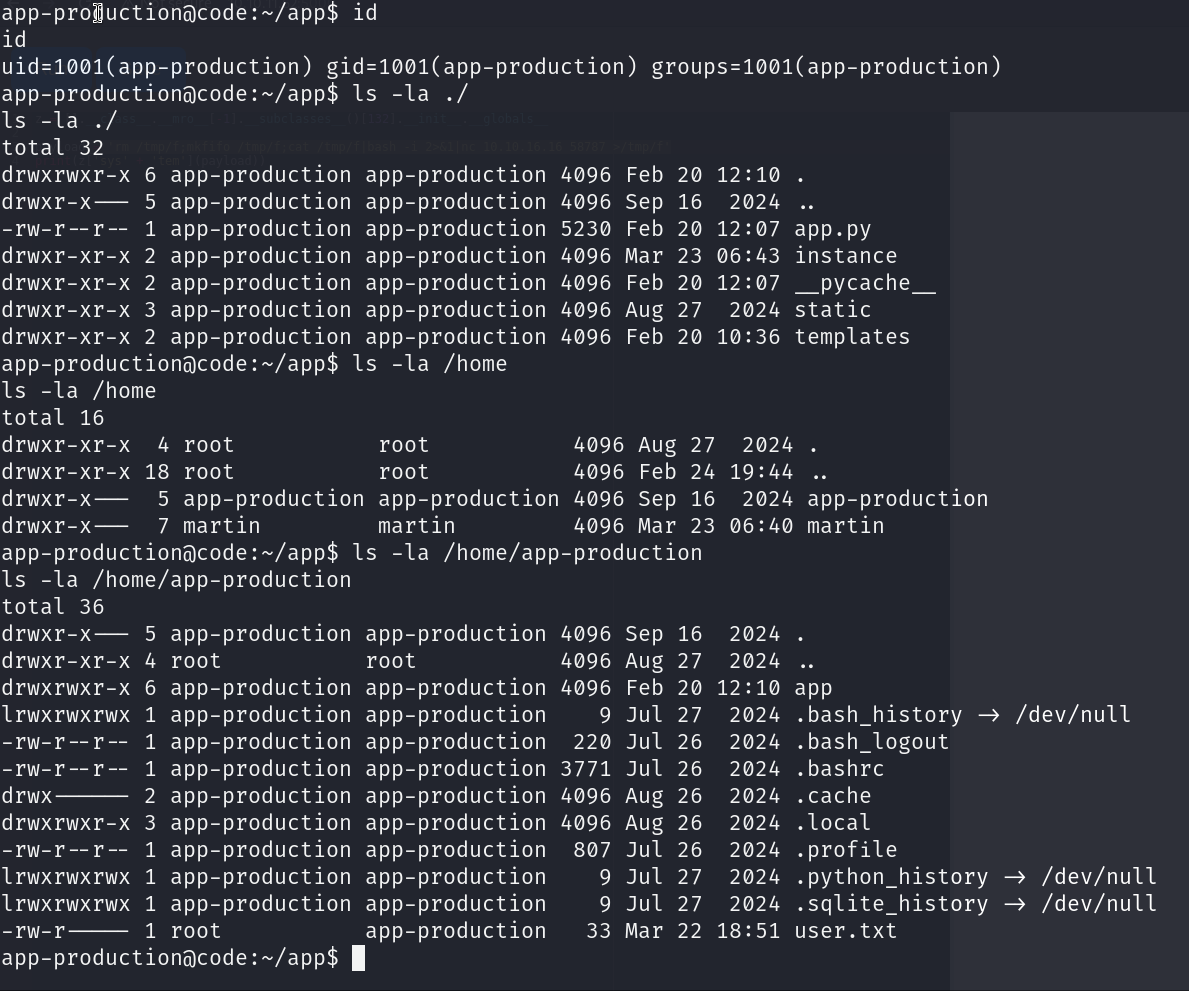This screenshot has height=991, width=1189.
Task: Click the static directory name
Action: [832, 310]
